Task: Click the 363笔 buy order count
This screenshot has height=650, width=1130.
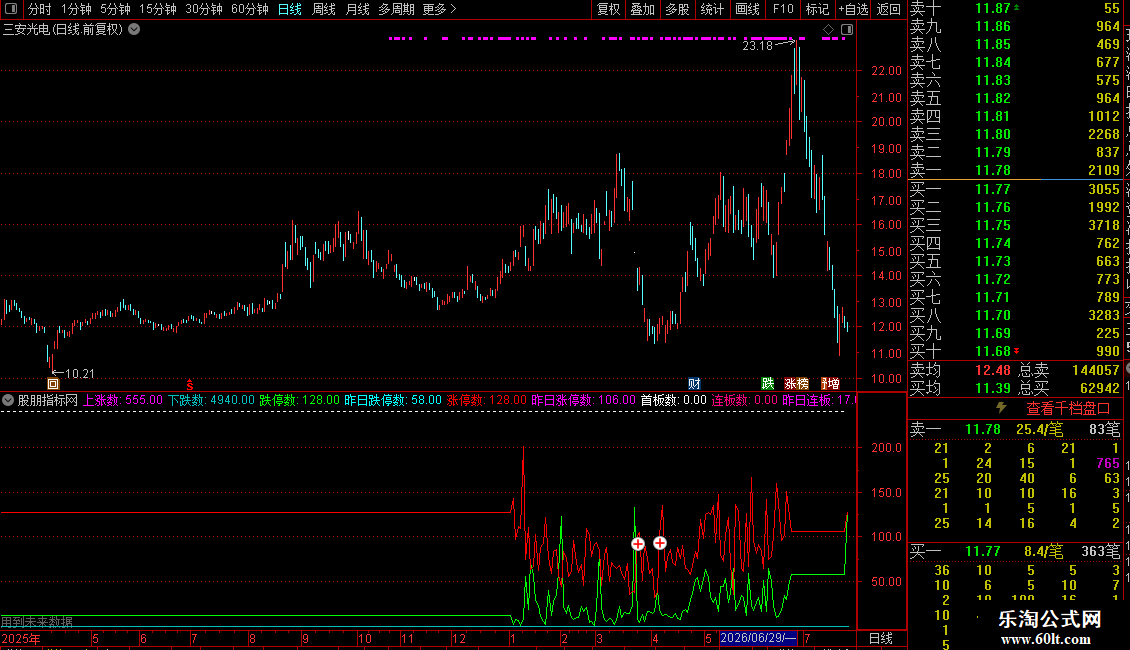Action: [x=1100, y=551]
